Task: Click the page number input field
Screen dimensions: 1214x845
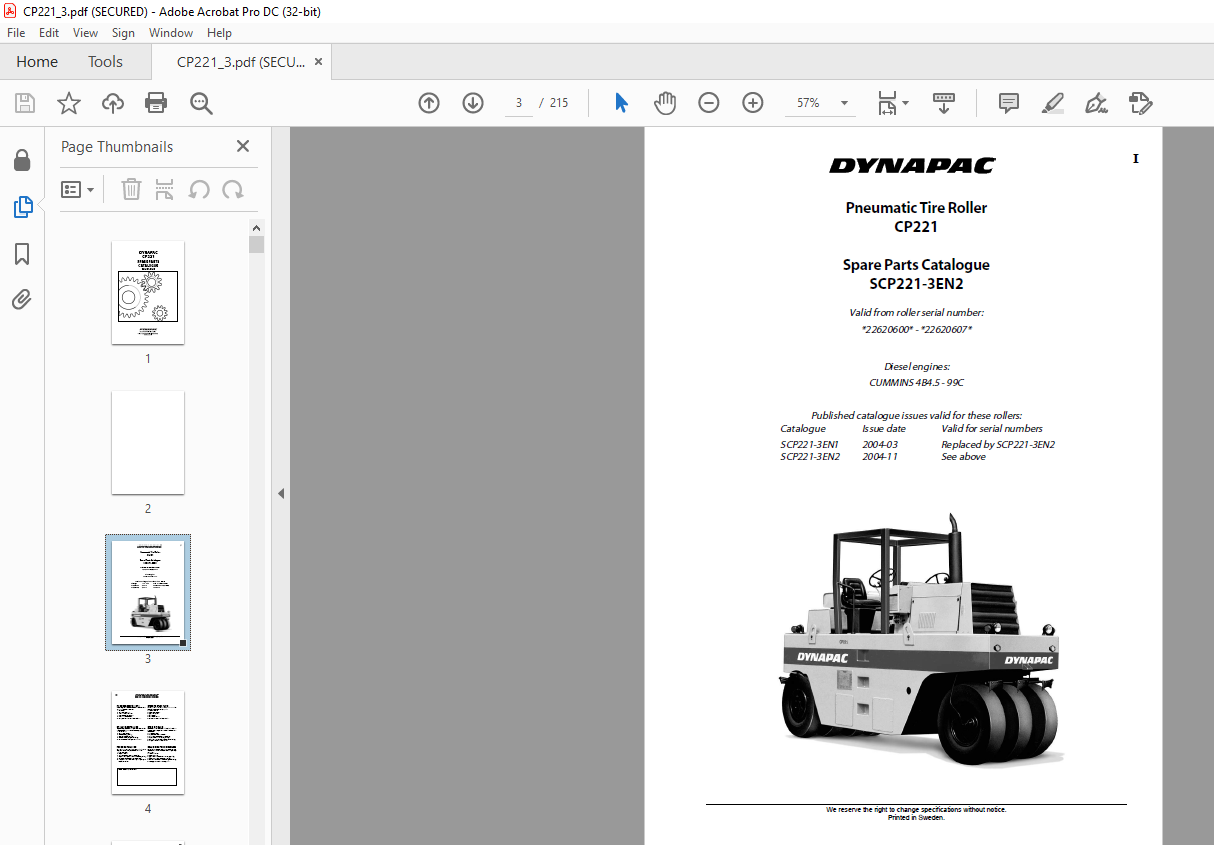Action: (x=519, y=103)
